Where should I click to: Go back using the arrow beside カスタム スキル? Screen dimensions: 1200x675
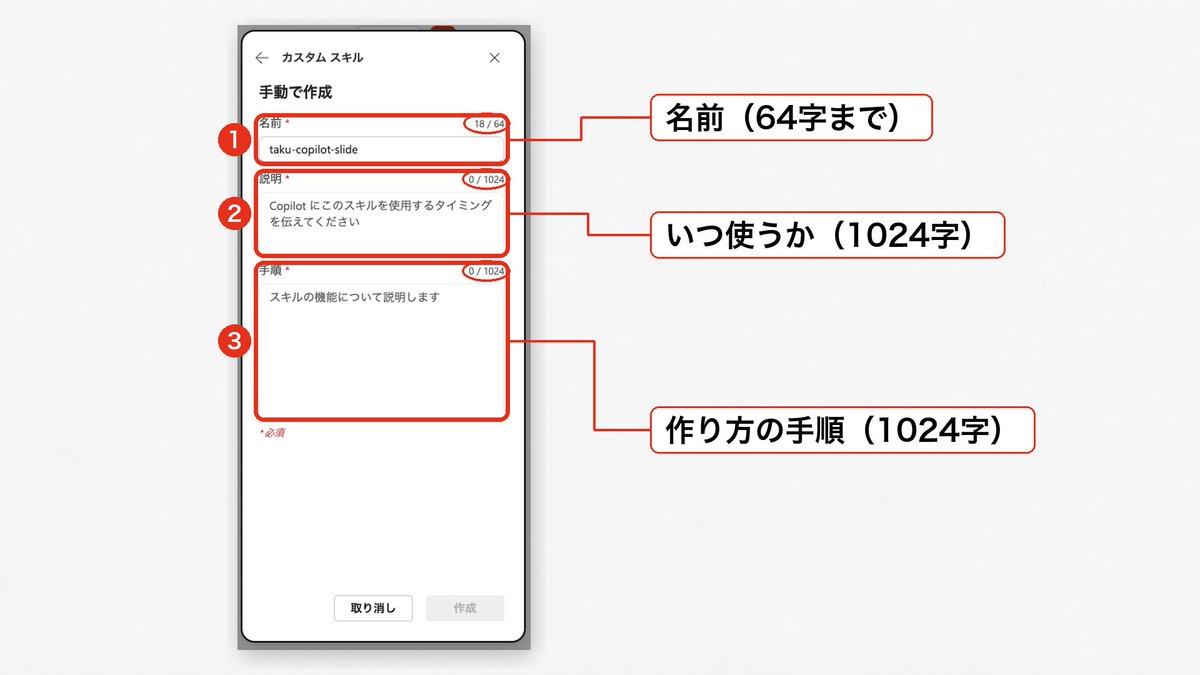point(262,58)
